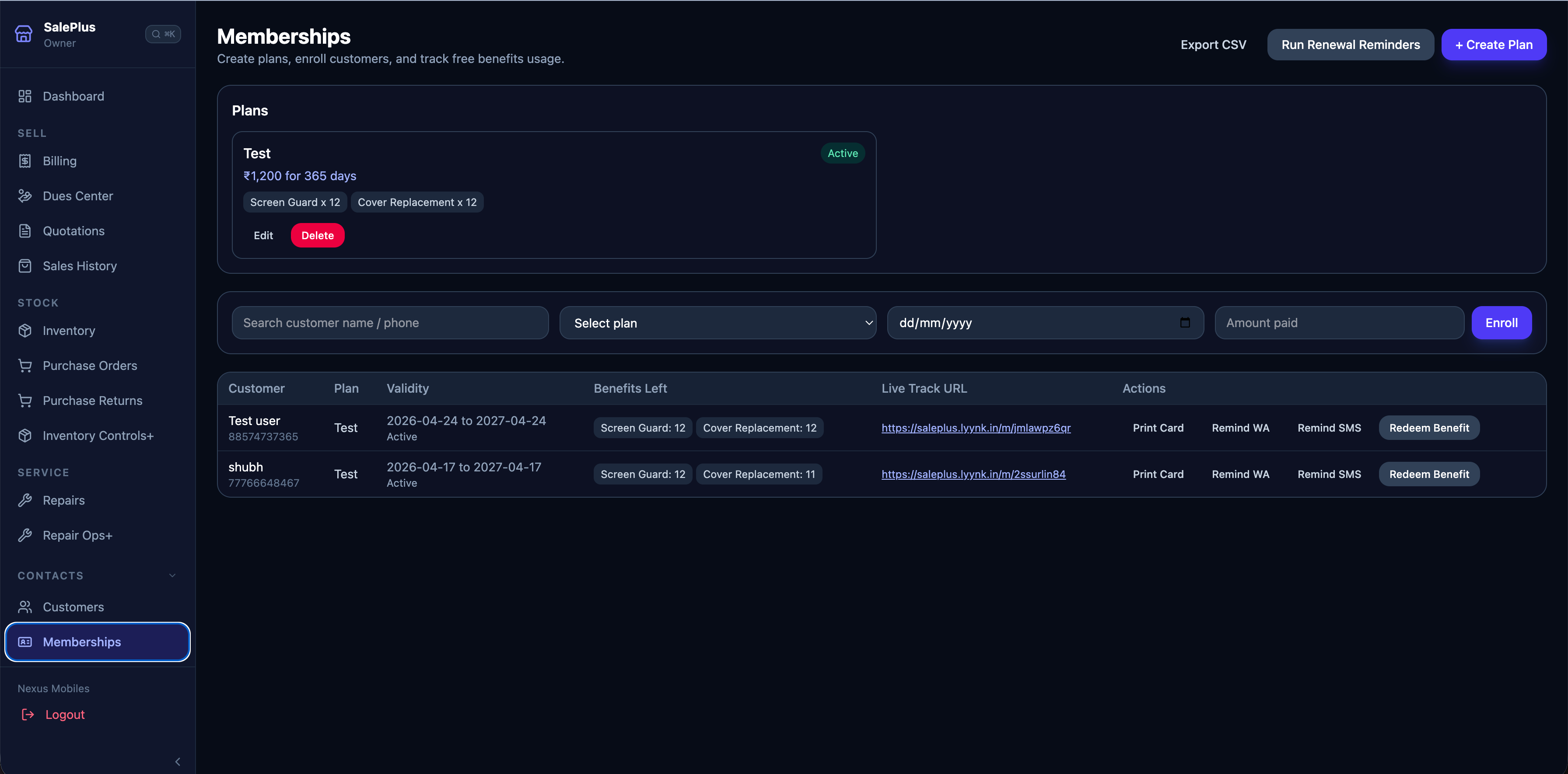Open Purchase Returns via its cart icon
This screenshot has width=1568, height=774.
coord(24,401)
